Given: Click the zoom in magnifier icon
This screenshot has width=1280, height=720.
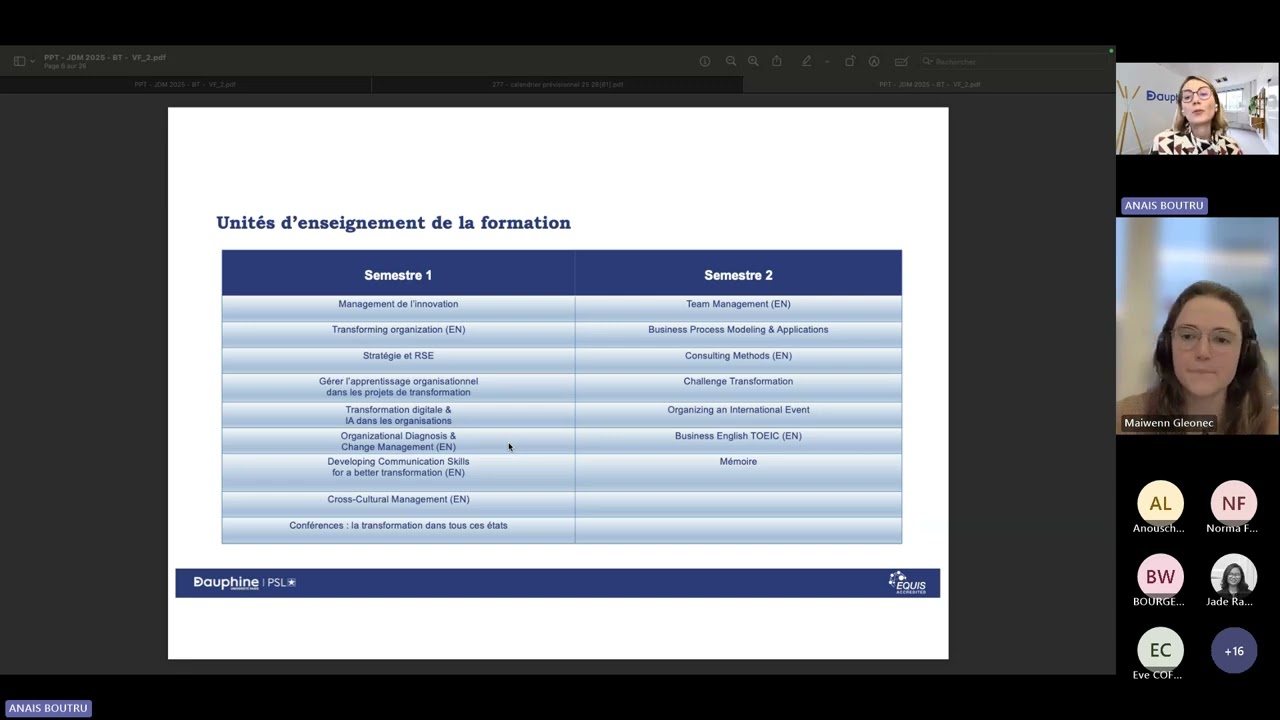Looking at the screenshot, I should coord(753,61).
